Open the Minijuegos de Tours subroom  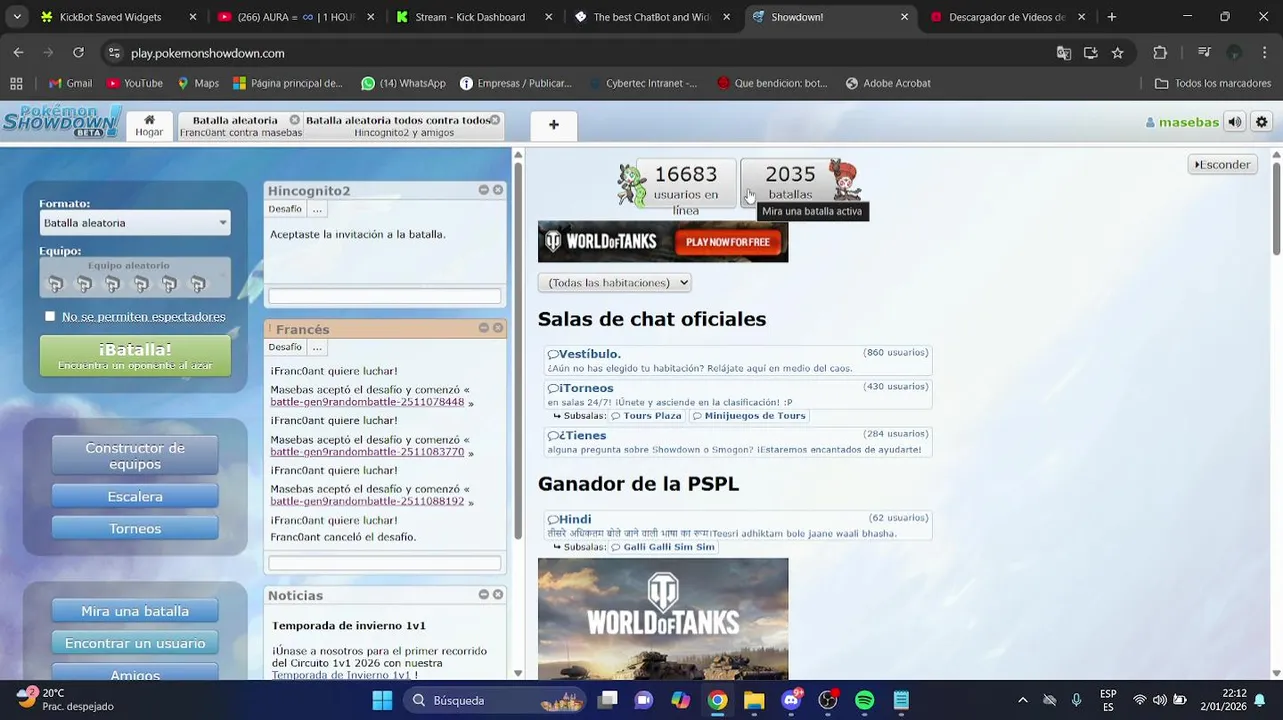(748, 416)
